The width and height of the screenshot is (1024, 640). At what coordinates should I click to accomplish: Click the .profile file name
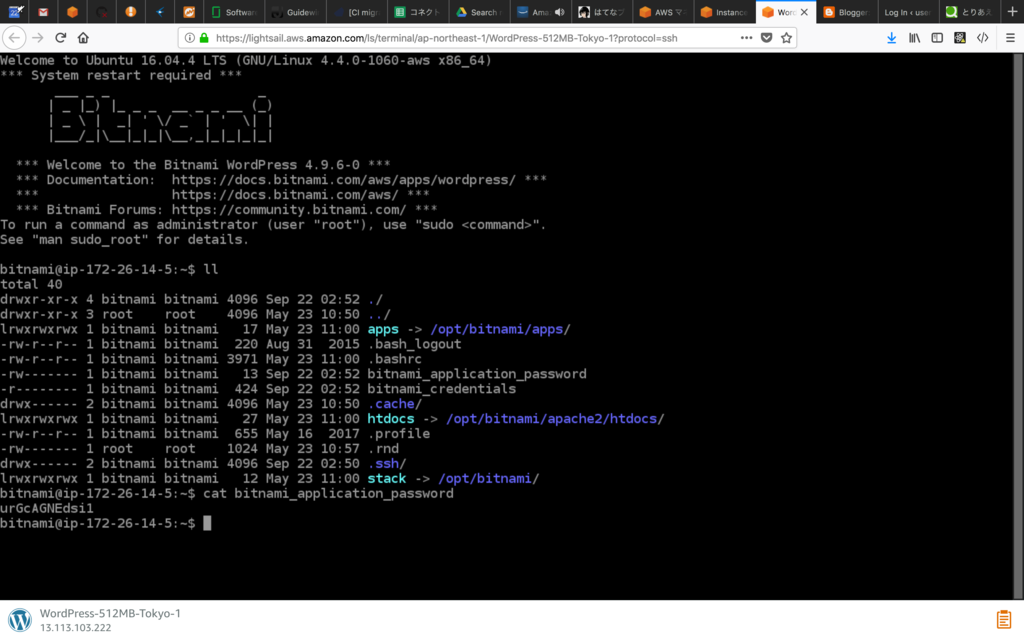pyautogui.click(x=398, y=434)
